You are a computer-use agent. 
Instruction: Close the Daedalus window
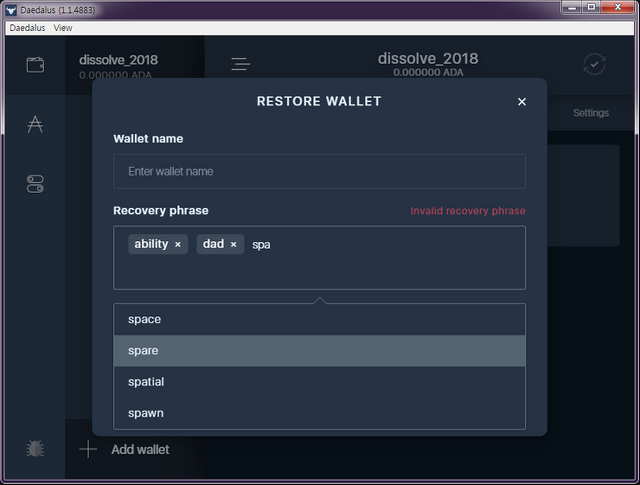(617, 8)
